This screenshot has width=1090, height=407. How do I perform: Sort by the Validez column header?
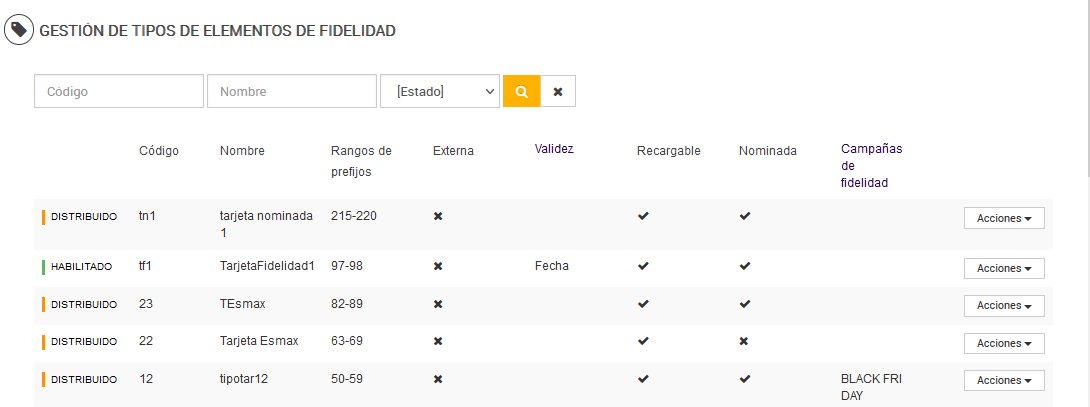coord(554,149)
